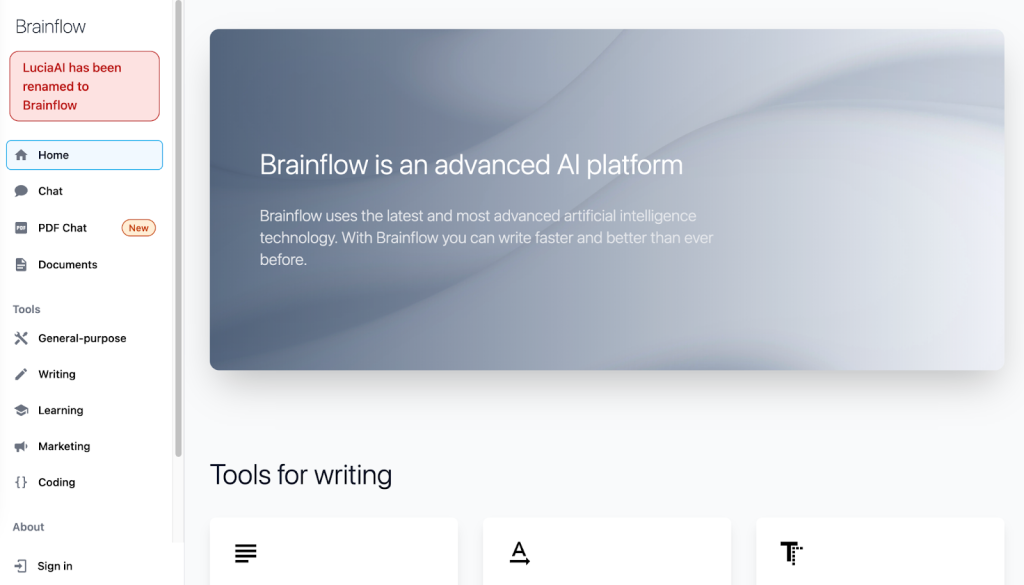Open PDF Chat from sidebar
The width and height of the screenshot is (1024, 585).
[84, 228]
